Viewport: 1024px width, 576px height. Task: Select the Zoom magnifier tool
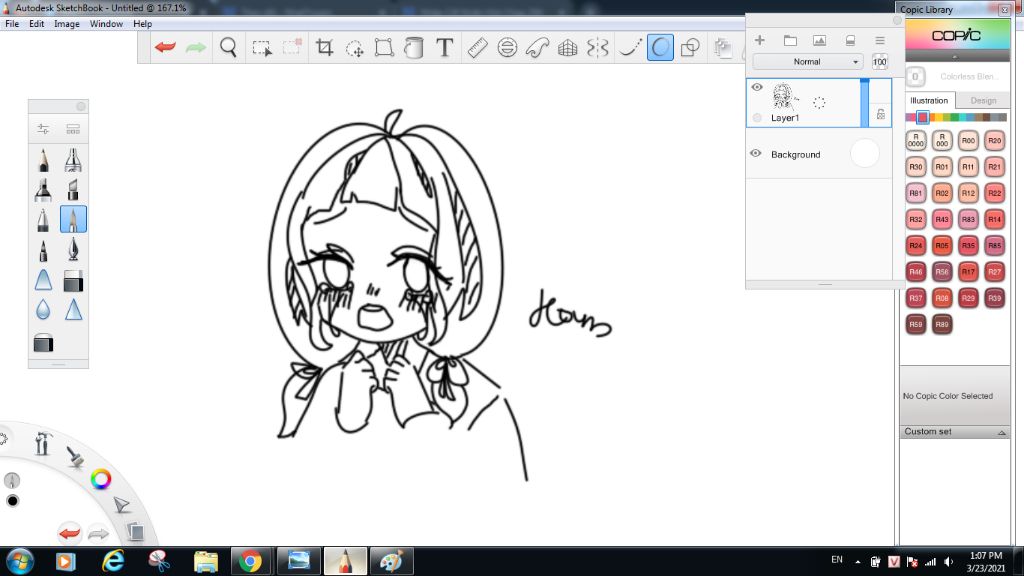tap(228, 47)
